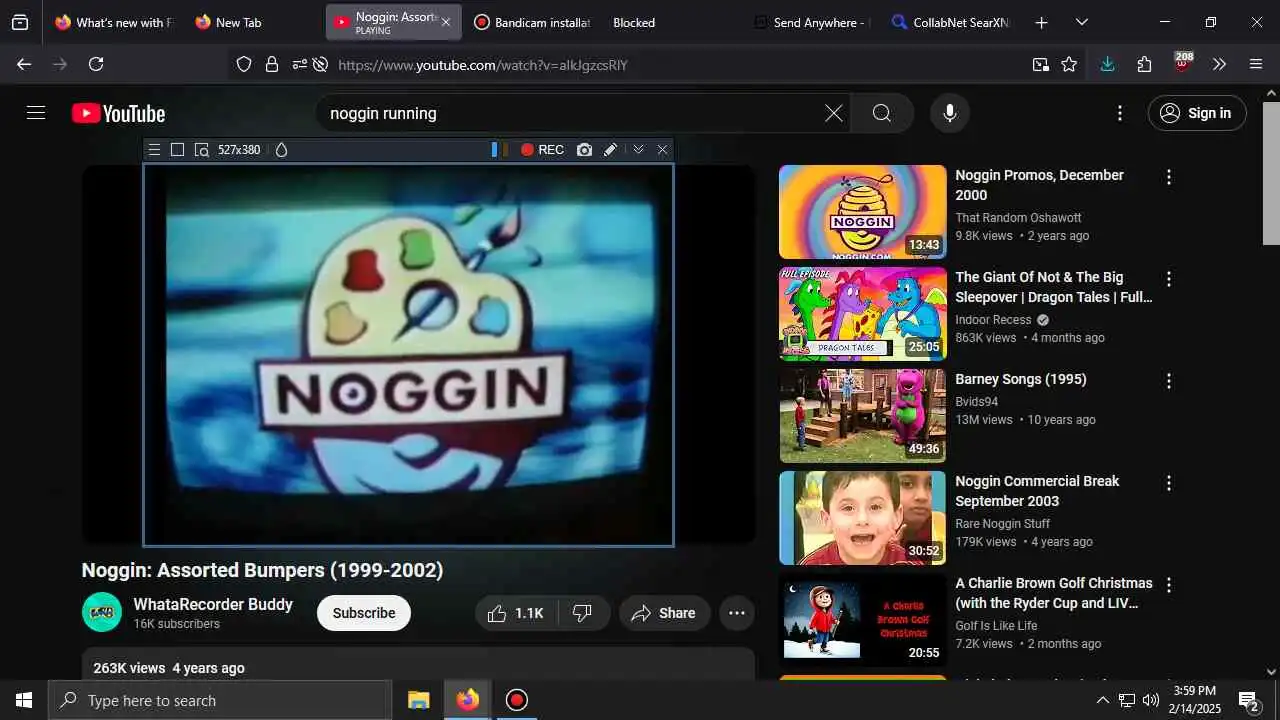Image resolution: width=1280 pixels, height=720 pixels.
Task: Run search with the magnifier button
Action: tap(882, 113)
